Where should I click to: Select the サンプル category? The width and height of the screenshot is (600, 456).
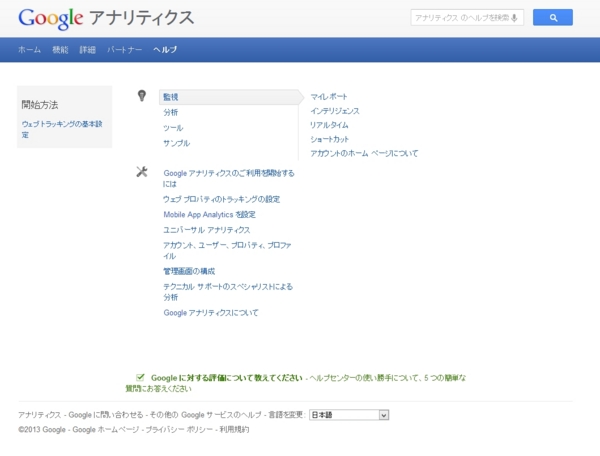tap(176, 143)
